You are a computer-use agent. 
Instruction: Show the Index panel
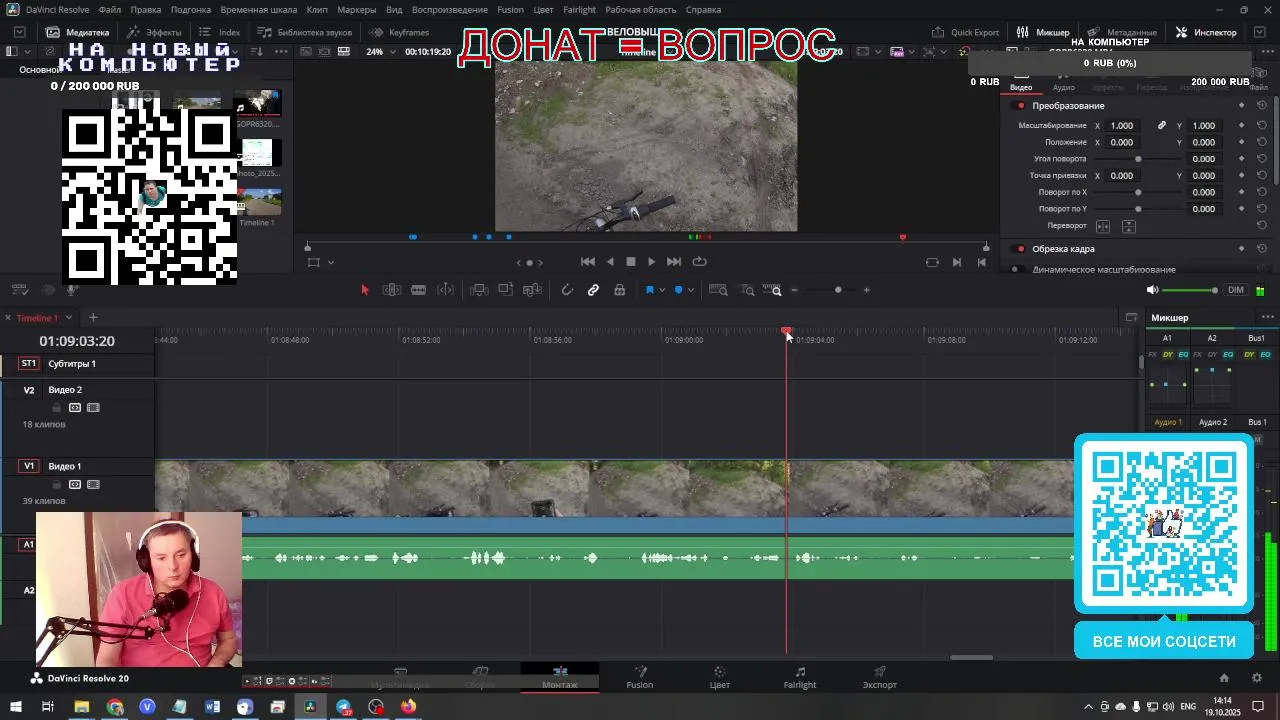pyautogui.click(x=220, y=32)
